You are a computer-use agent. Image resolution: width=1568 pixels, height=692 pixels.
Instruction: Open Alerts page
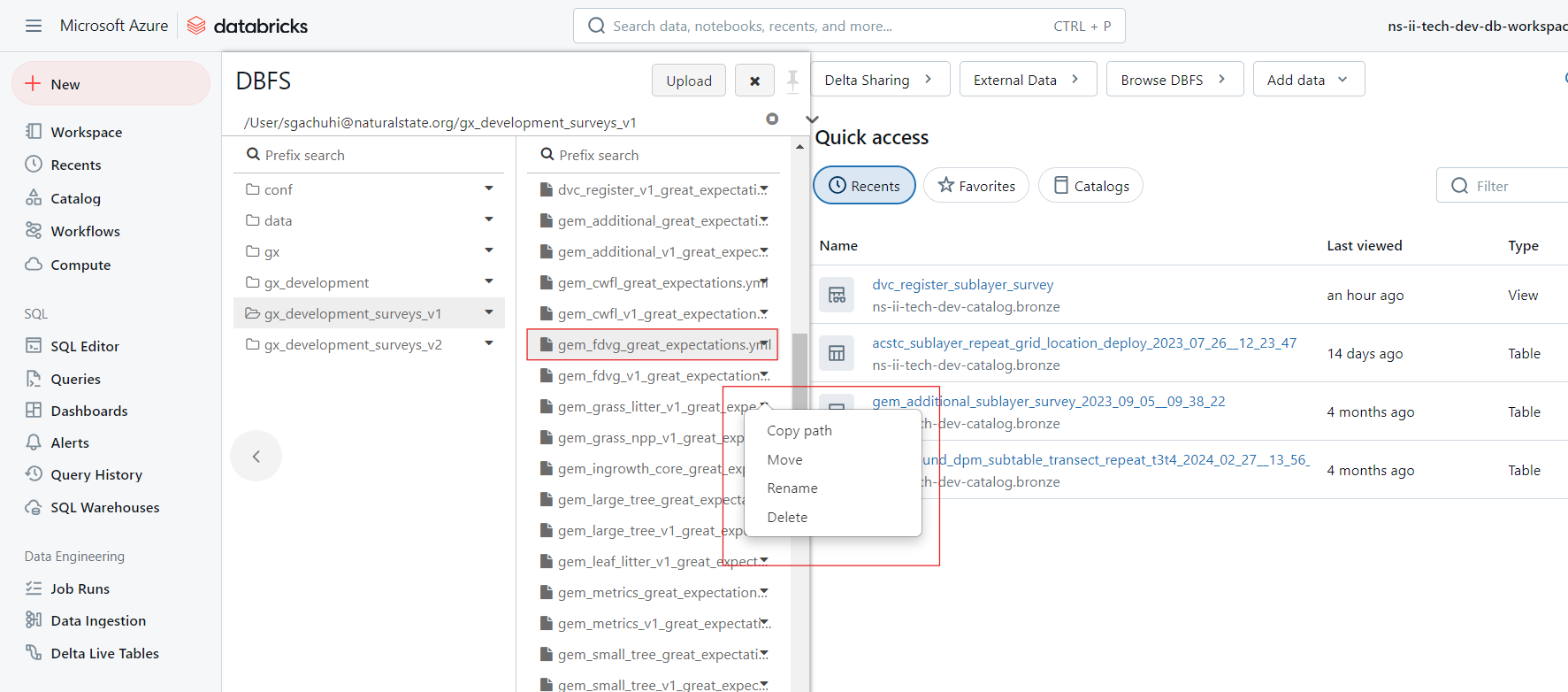[x=70, y=442]
